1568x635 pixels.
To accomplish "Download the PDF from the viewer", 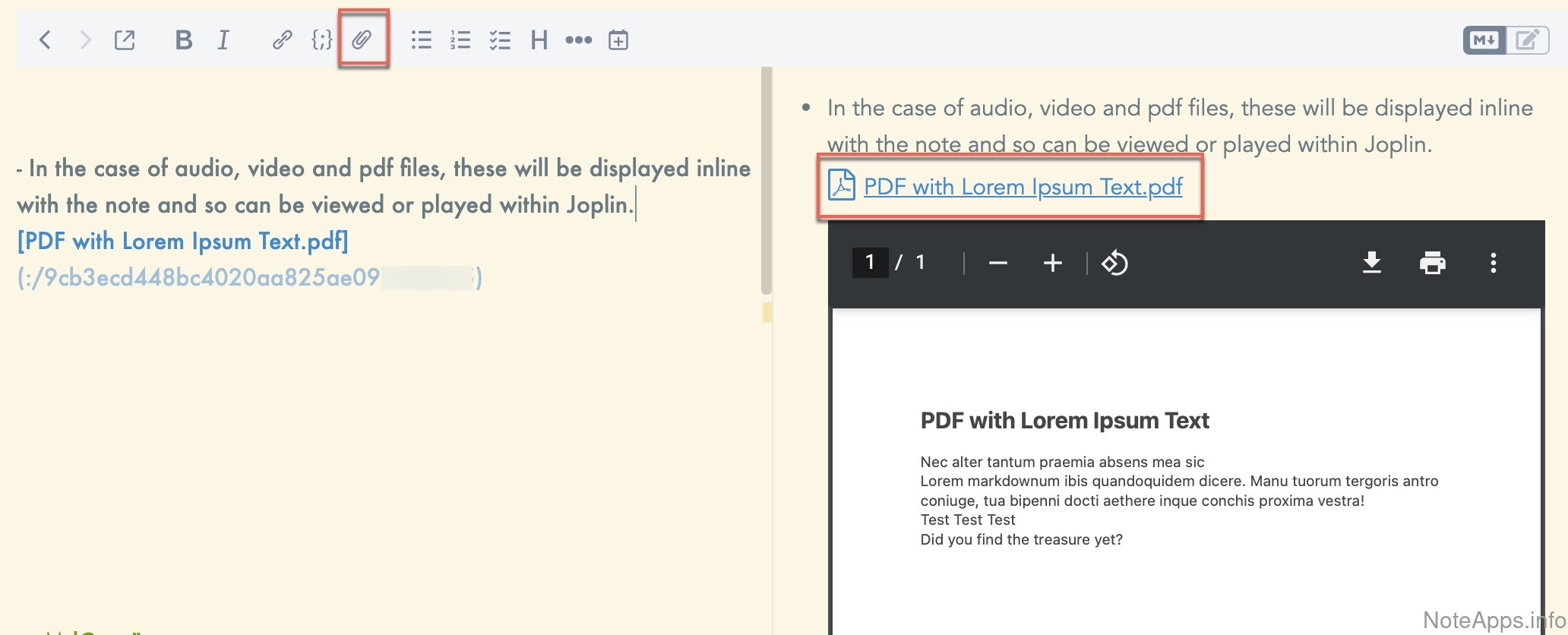I will pos(1371,263).
